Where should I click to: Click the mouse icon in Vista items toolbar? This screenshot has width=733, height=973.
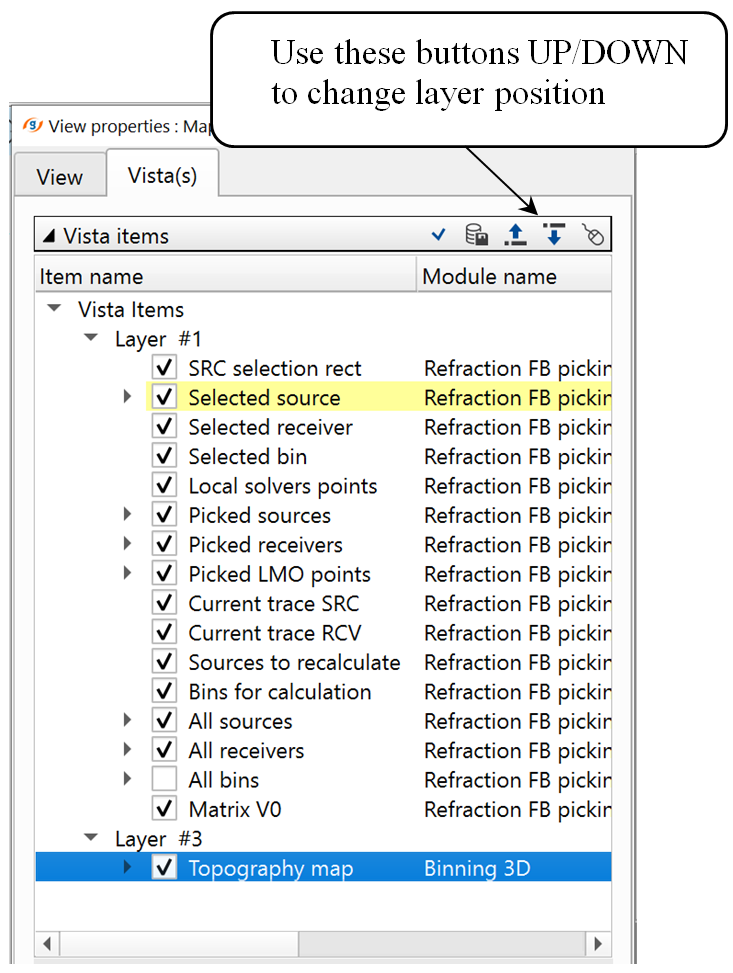[x=592, y=235]
